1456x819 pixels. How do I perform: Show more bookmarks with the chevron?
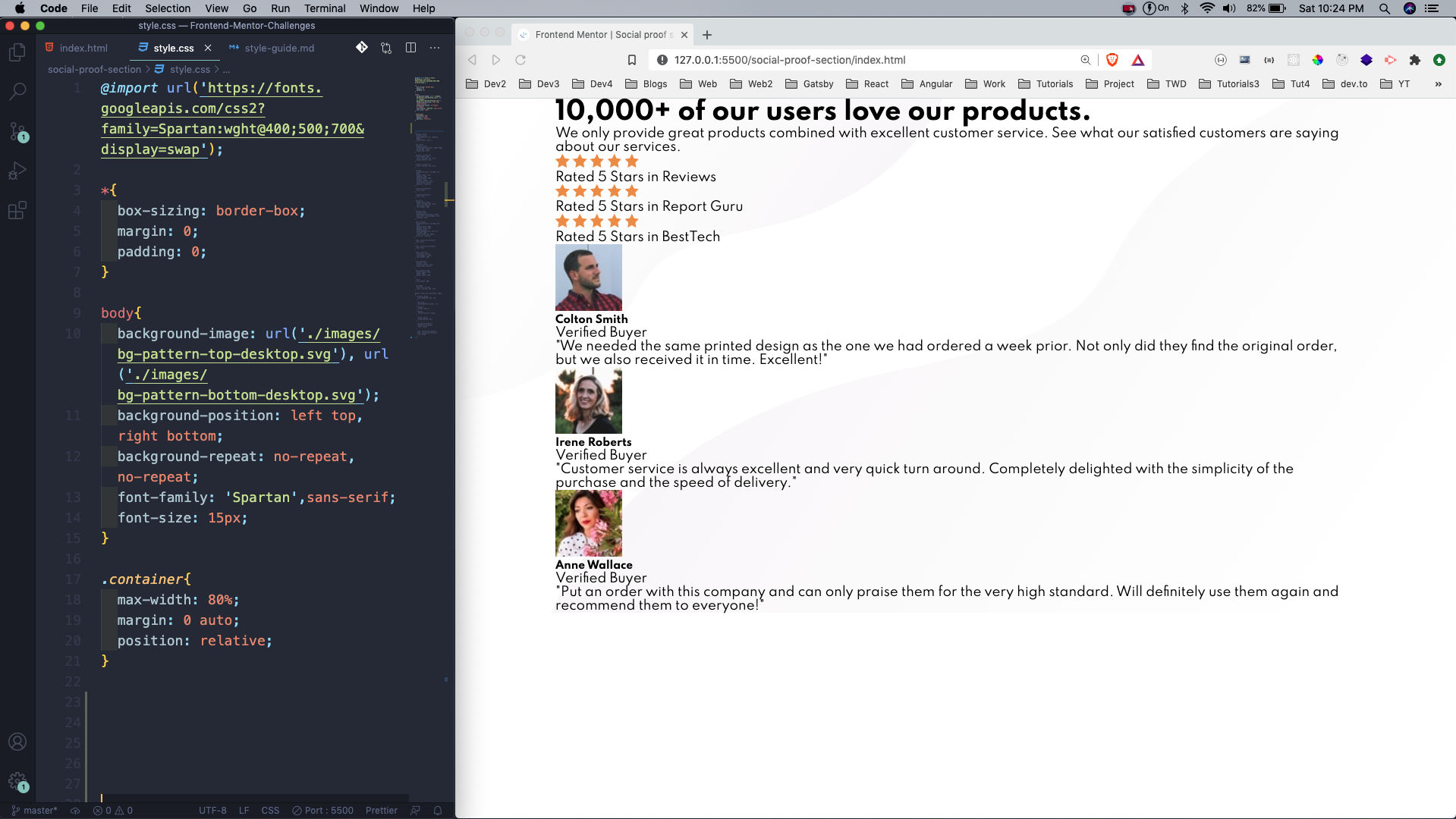1438,84
